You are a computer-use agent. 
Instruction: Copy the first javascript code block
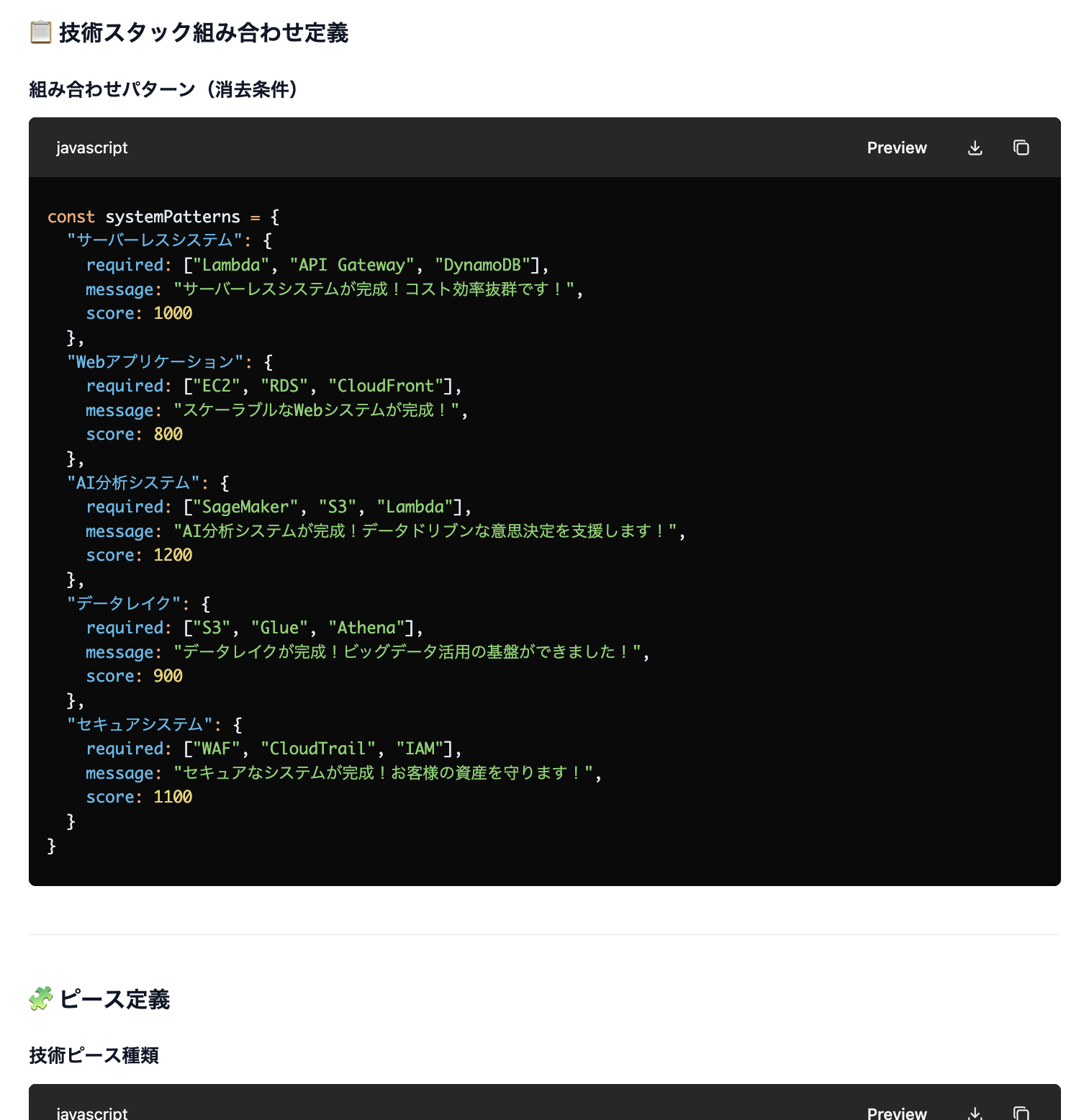point(1021,148)
